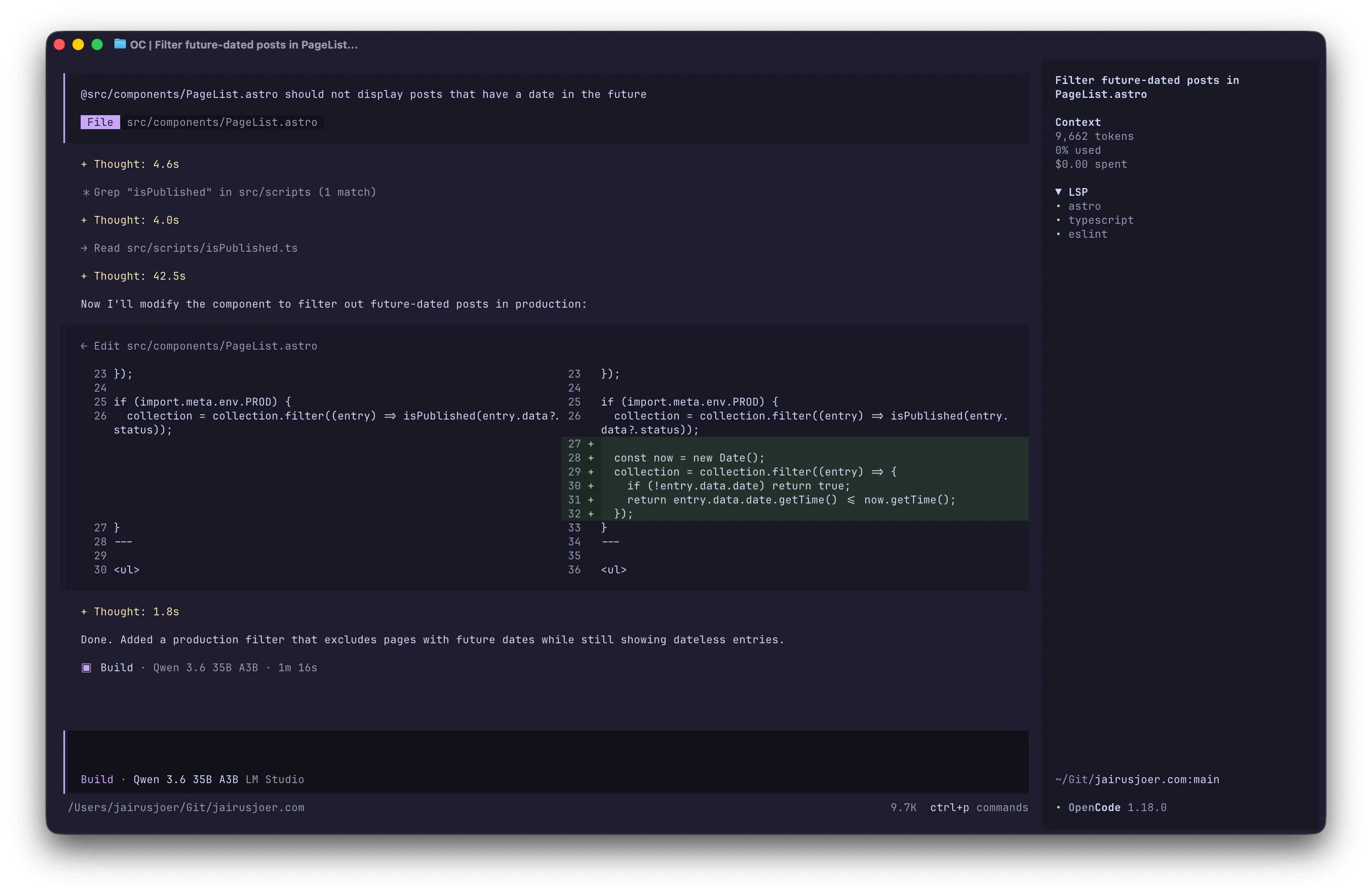The height and width of the screenshot is (895, 1372).
Task: Click the folder icon in the window title
Action: pos(120,44)
